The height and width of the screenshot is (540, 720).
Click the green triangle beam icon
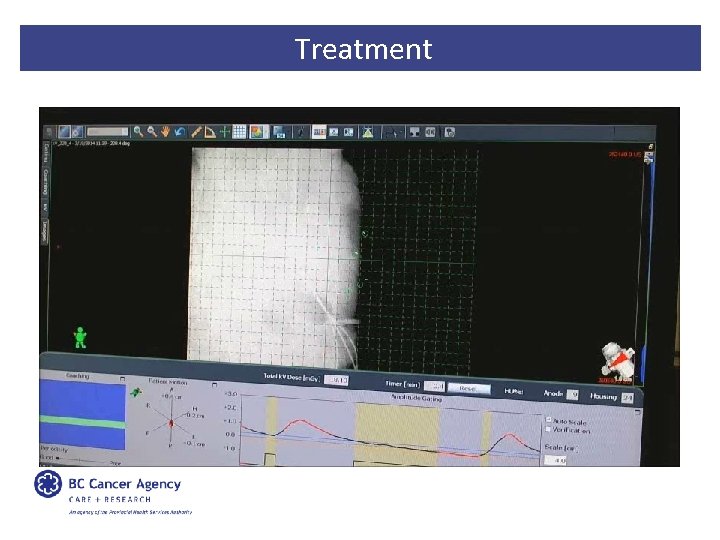367,132
